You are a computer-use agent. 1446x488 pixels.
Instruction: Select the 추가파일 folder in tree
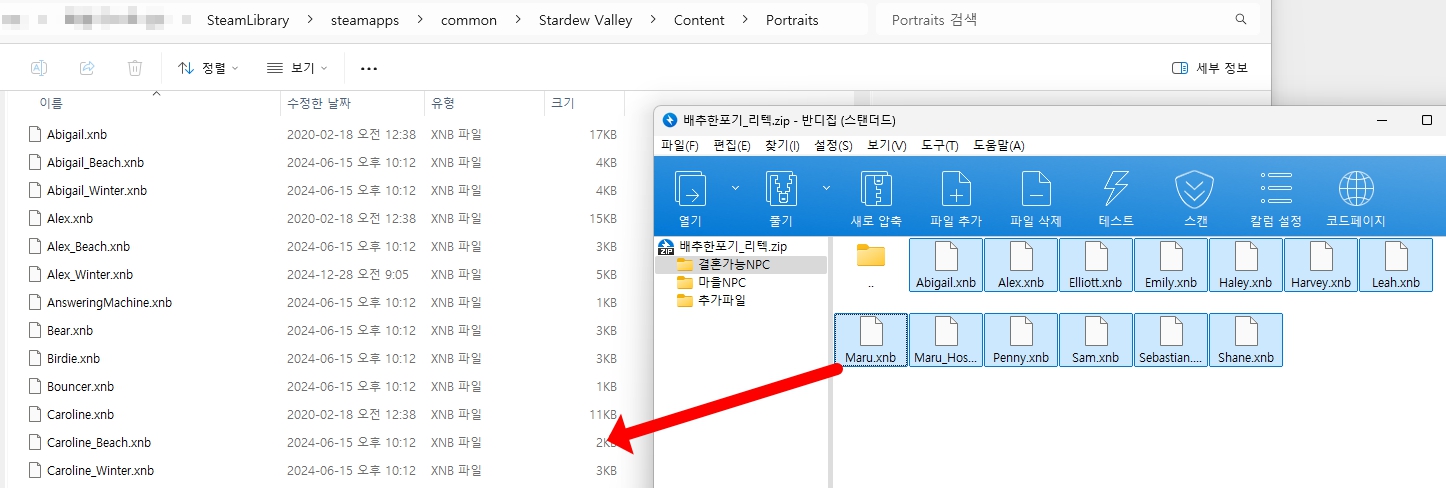tap(720, 300)
